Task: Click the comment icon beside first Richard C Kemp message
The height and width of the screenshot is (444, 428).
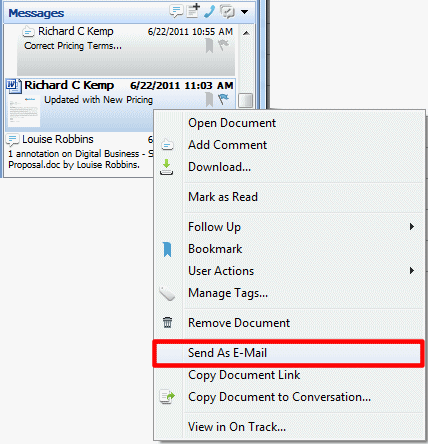Action: (x=28, y=32)
